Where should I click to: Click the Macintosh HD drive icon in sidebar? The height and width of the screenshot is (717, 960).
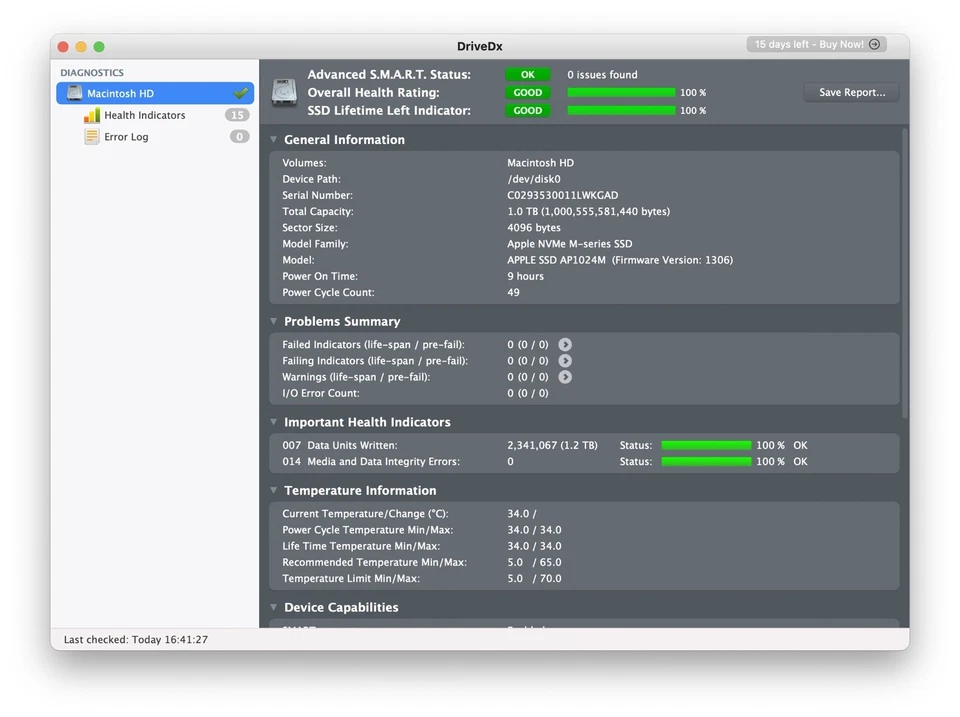pyautogui.click(x=74, y=93)
